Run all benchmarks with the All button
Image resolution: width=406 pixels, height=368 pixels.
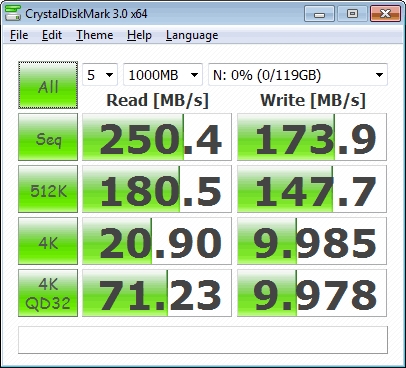[x=48, y=85]
